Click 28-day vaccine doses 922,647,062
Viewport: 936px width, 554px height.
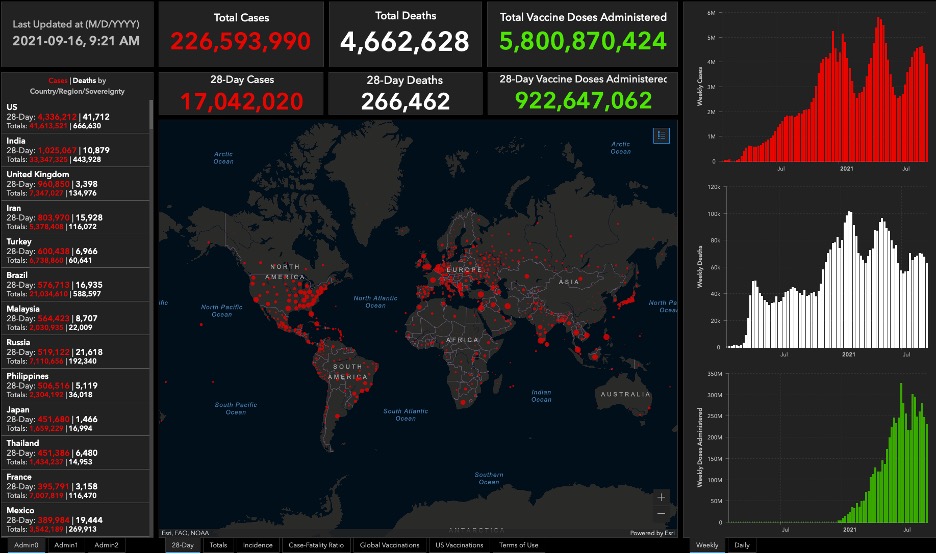(x=583, y=100)
